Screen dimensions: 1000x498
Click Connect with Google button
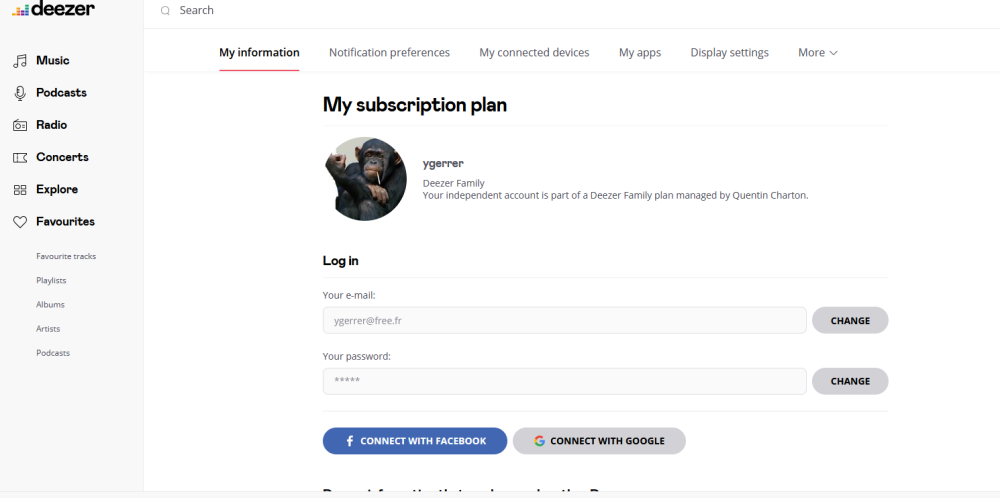599,441
